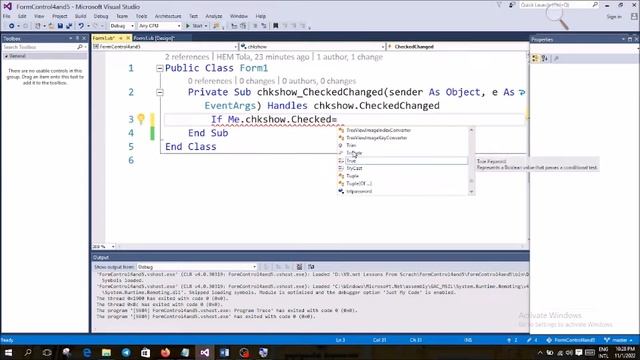640x360 pixels.
Task: Open the Build menu
Action: pyautogui.click(x=80, y=16)
